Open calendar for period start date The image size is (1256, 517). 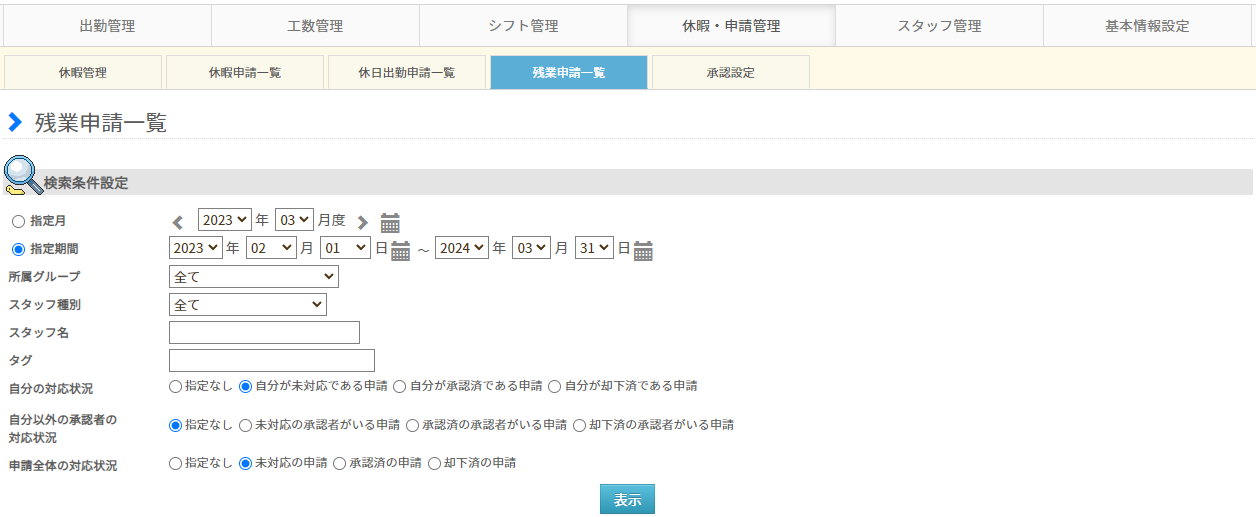click(400, 250)
